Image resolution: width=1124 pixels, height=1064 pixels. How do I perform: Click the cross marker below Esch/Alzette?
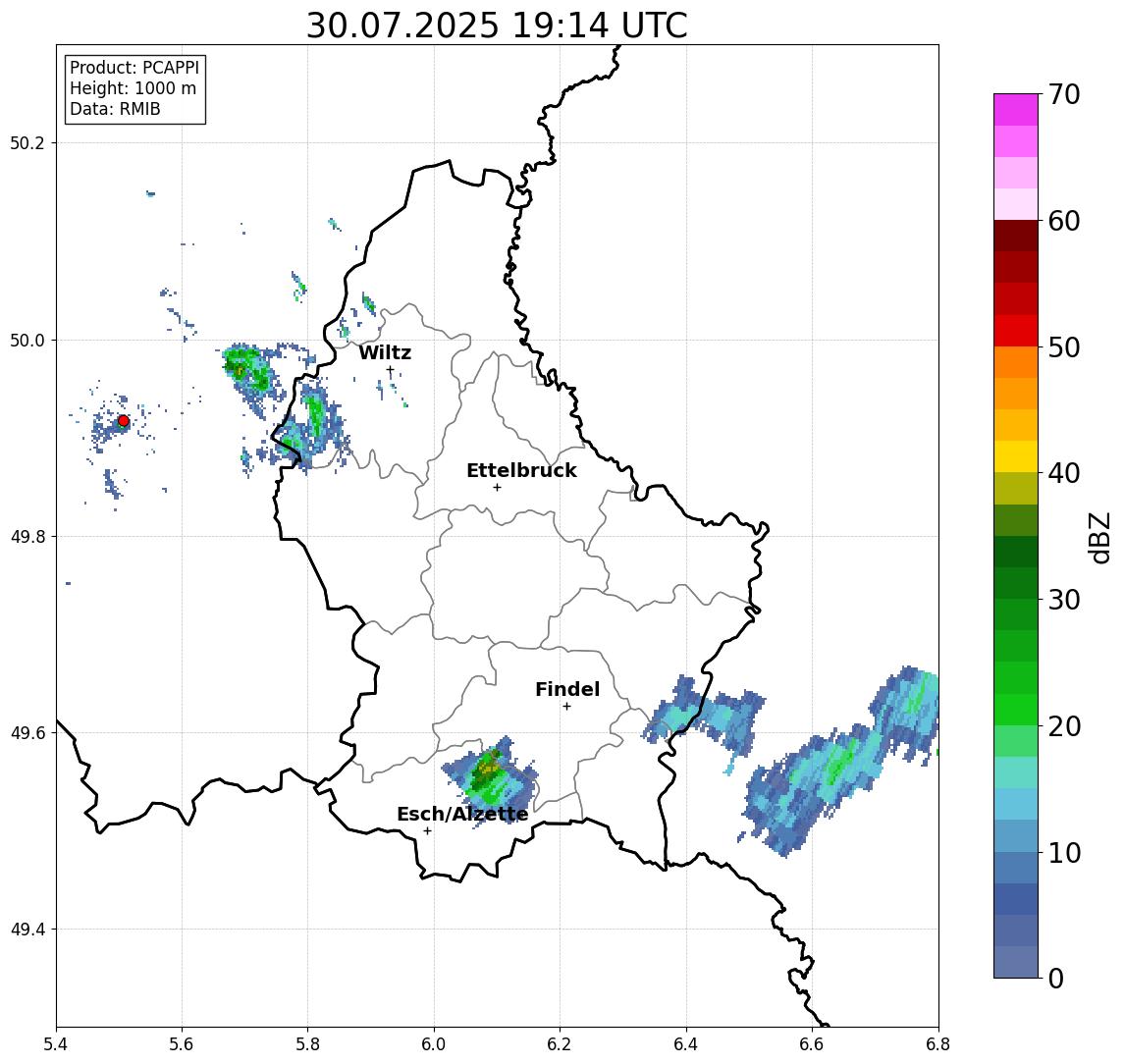427,831
